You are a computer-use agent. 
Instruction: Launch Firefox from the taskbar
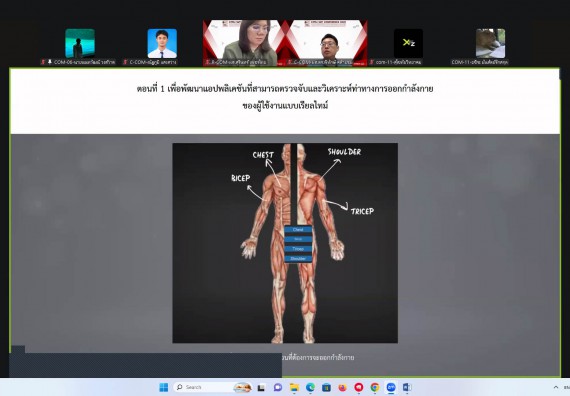tap(342, 387)
